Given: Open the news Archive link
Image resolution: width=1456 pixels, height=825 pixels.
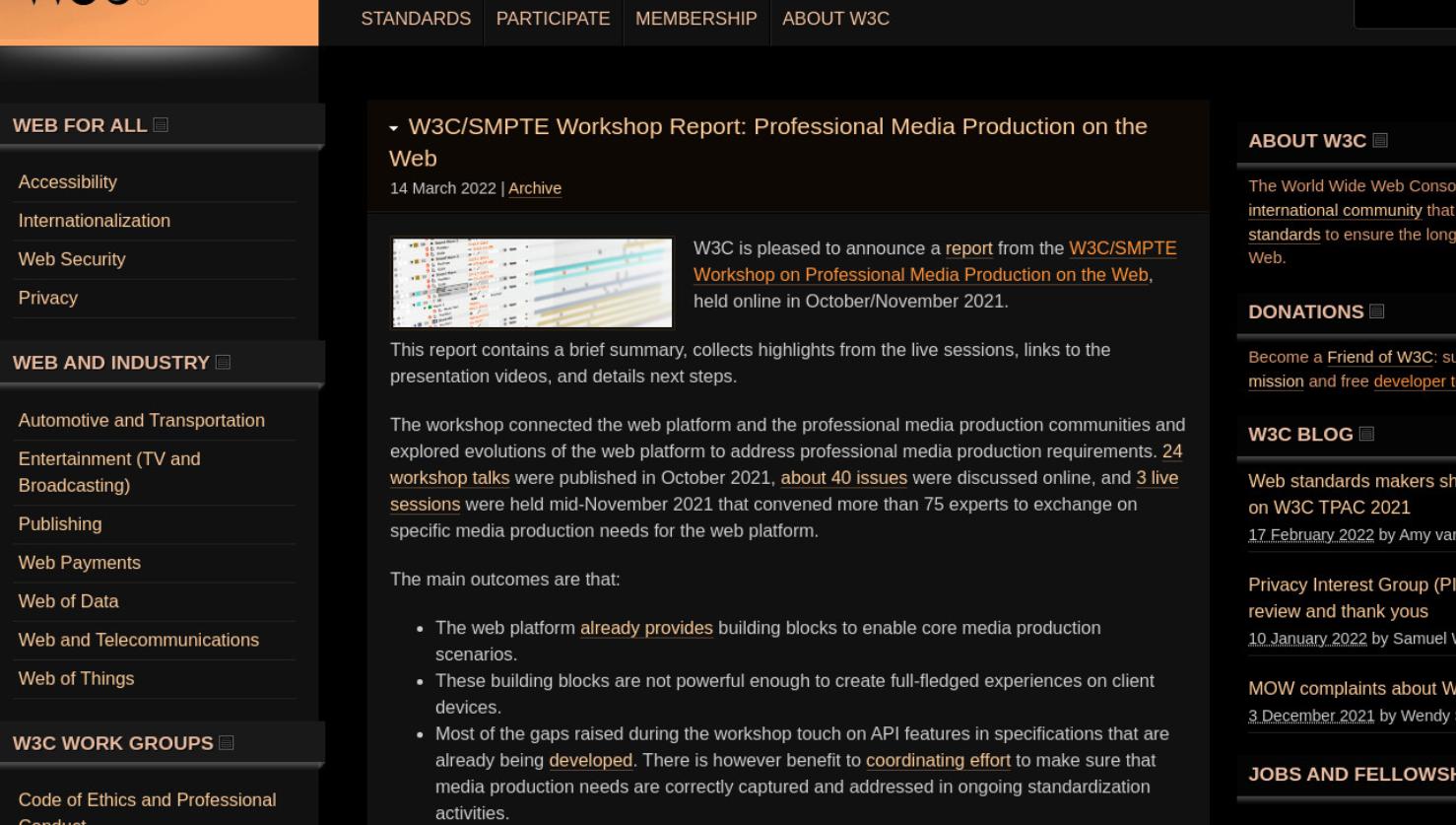Looking at the screenshot, I should 535,188.
